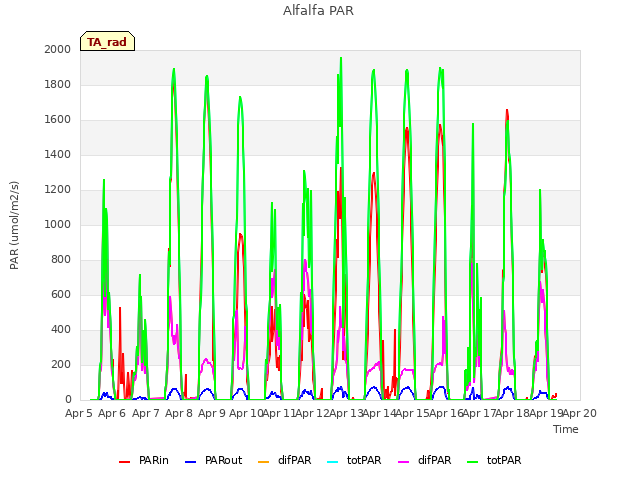
Task: Click the Apr 8 x-axis date label
Action: point(179,413)
